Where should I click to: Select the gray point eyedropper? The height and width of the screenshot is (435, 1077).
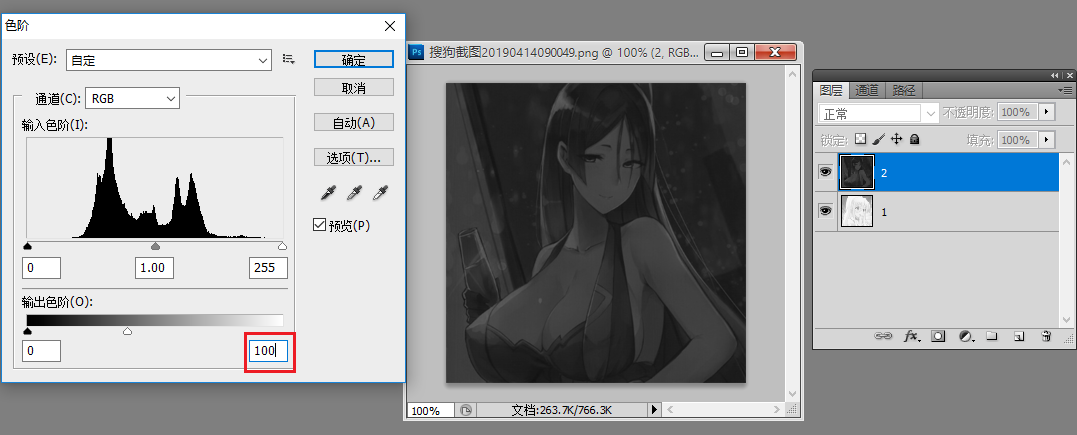point(354,194)
